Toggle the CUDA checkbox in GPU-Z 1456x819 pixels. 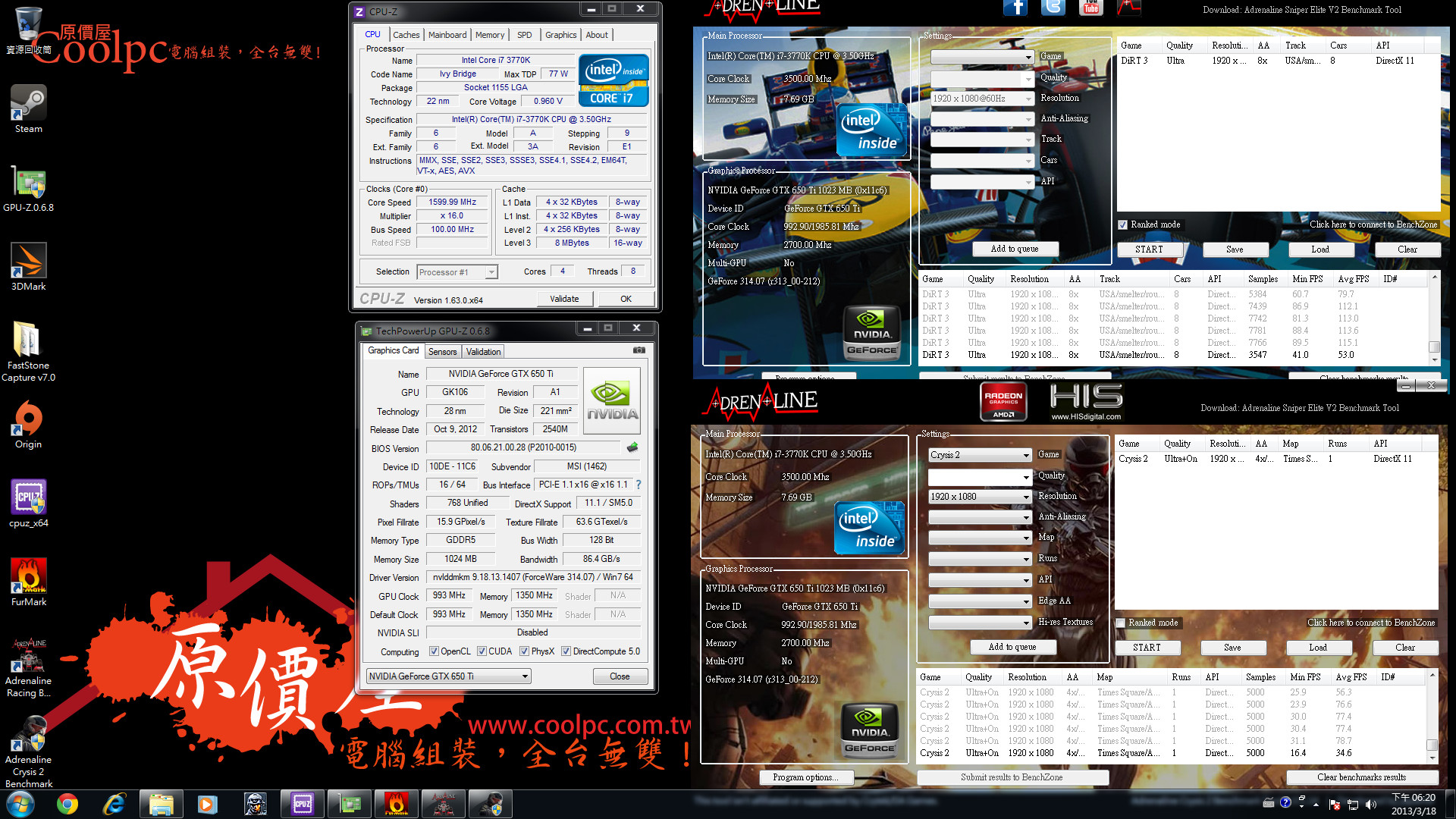pyautogui.click(x=482, y=651)
